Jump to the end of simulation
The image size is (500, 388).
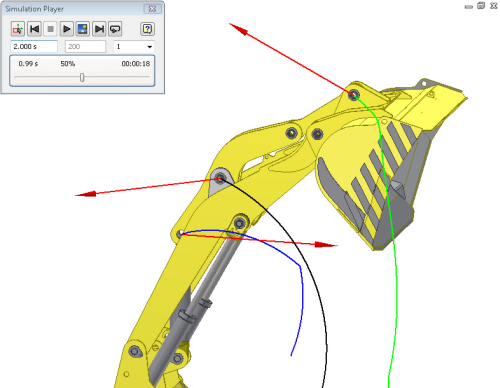point(99,29)
